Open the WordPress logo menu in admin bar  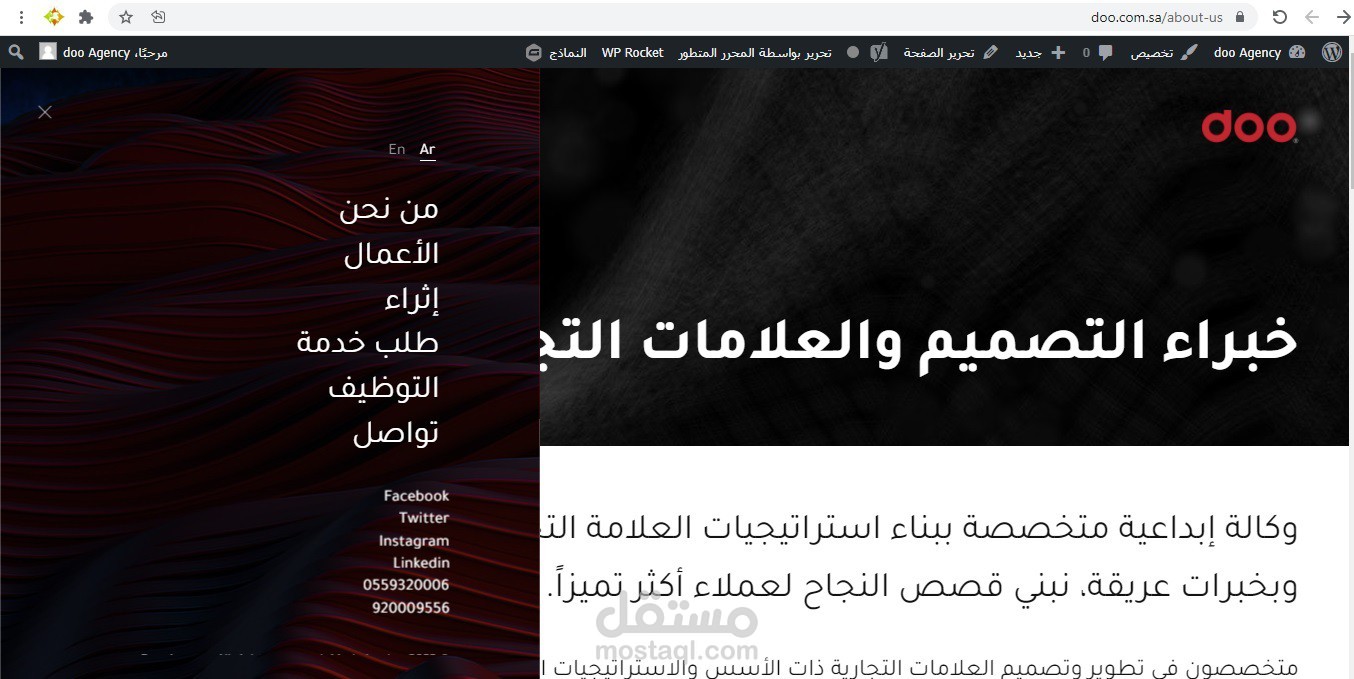coord(1332,52)
